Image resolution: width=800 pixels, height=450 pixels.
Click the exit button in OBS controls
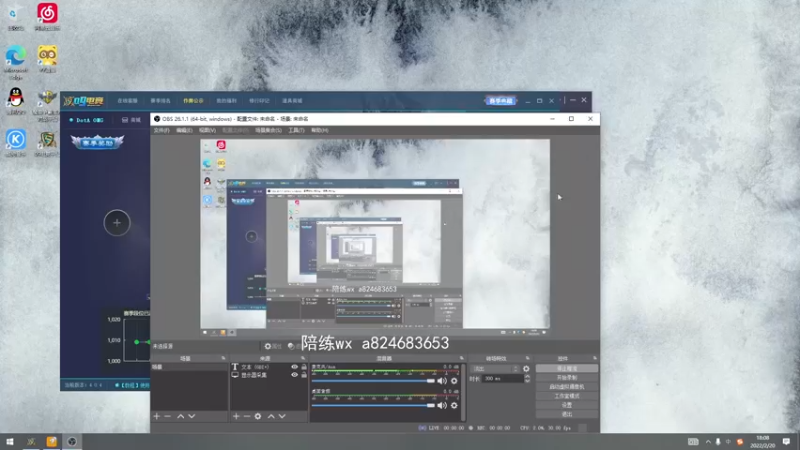(x=567, y=414)
